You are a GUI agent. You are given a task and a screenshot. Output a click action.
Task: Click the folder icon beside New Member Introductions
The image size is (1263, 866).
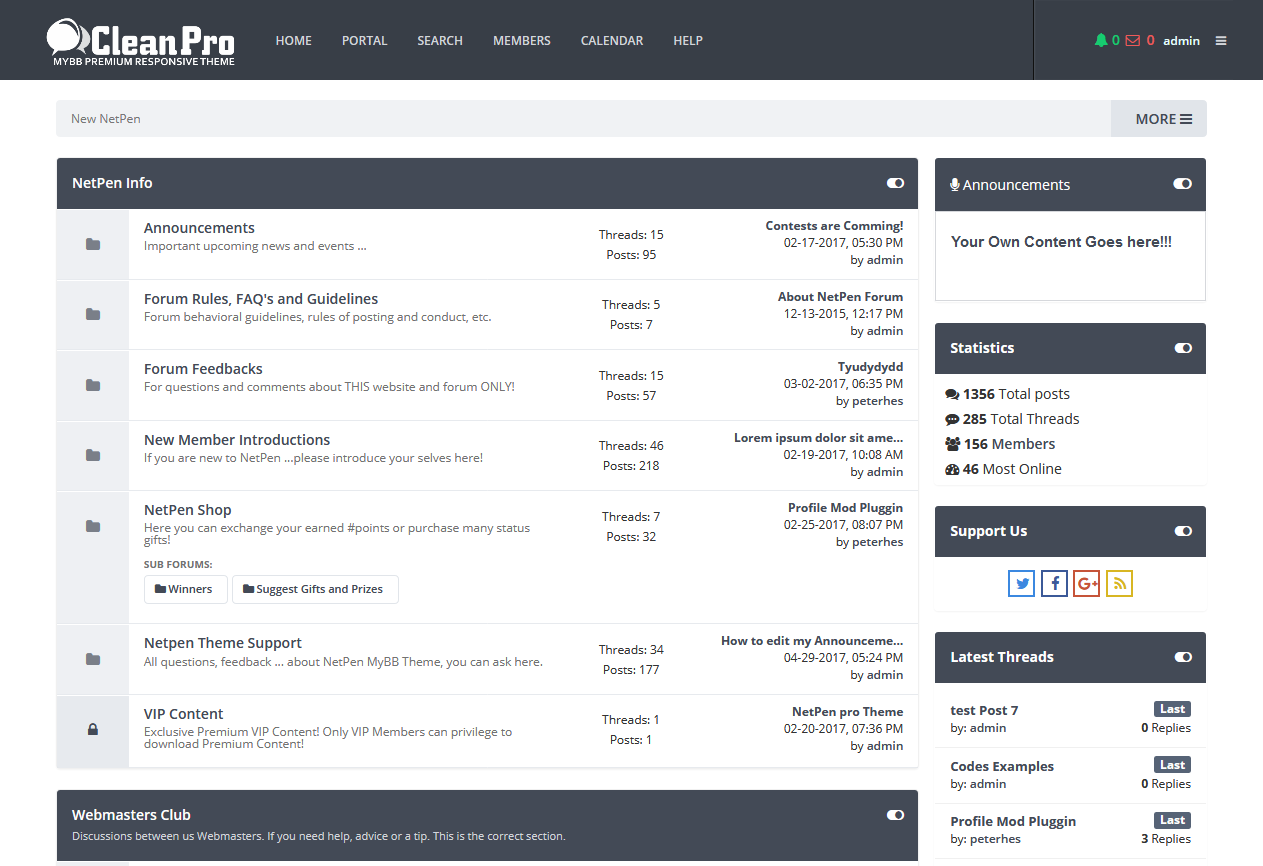(x=92, y=454)
